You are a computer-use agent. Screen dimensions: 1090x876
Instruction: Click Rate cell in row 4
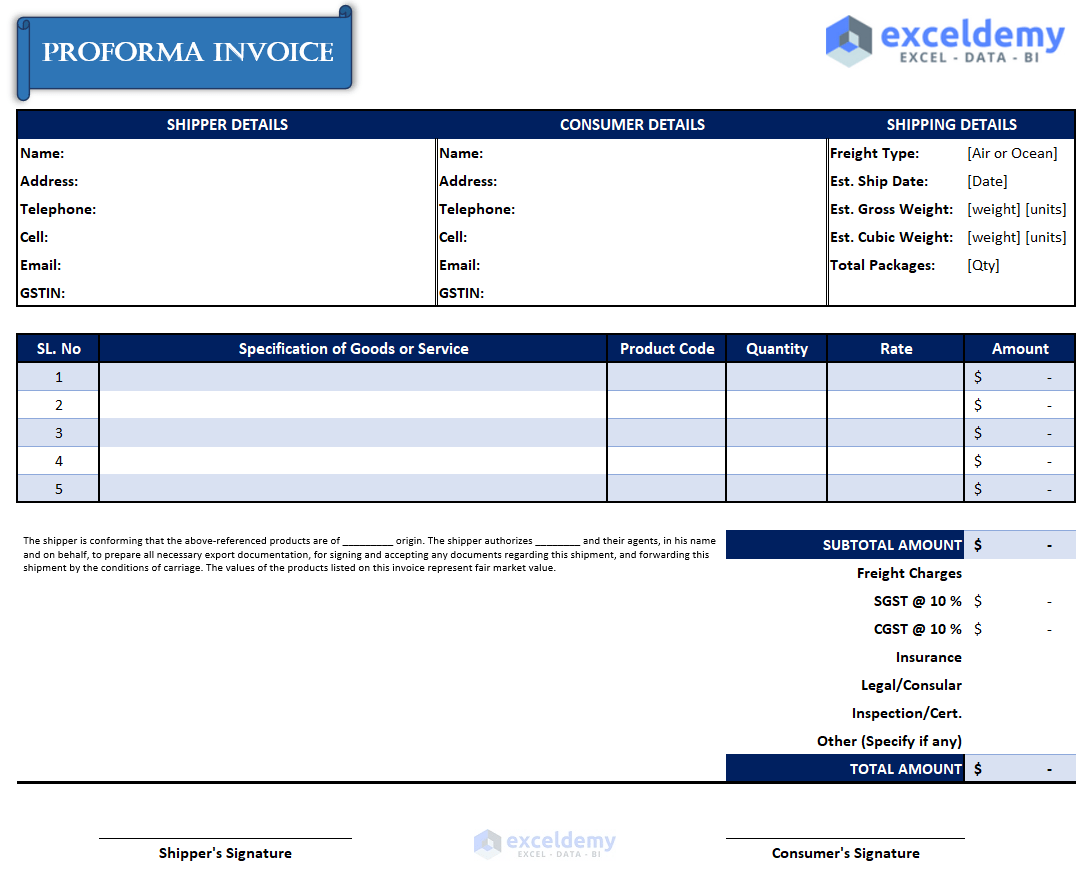(x=895, y=461)
